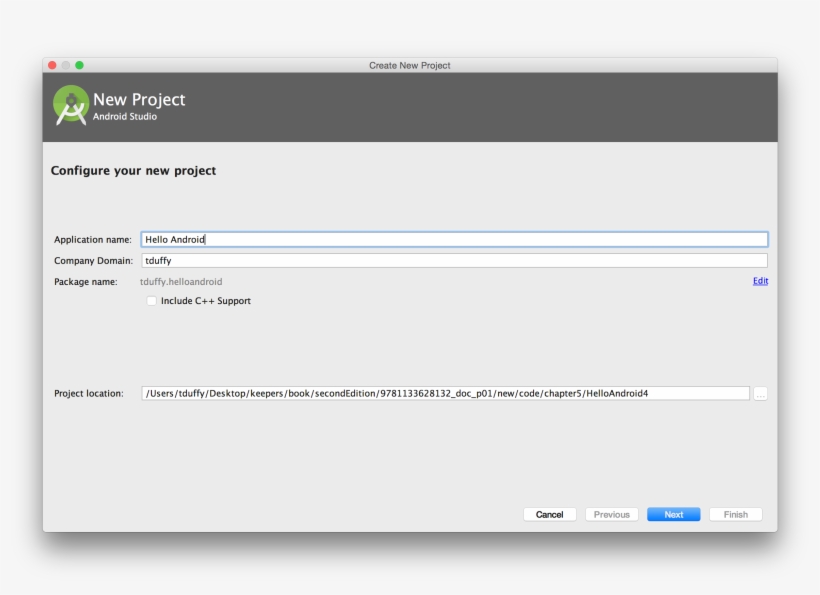Enable the Include C++ Support checkbox
Screen dimensions: 820x595
(x=152, y=301)
